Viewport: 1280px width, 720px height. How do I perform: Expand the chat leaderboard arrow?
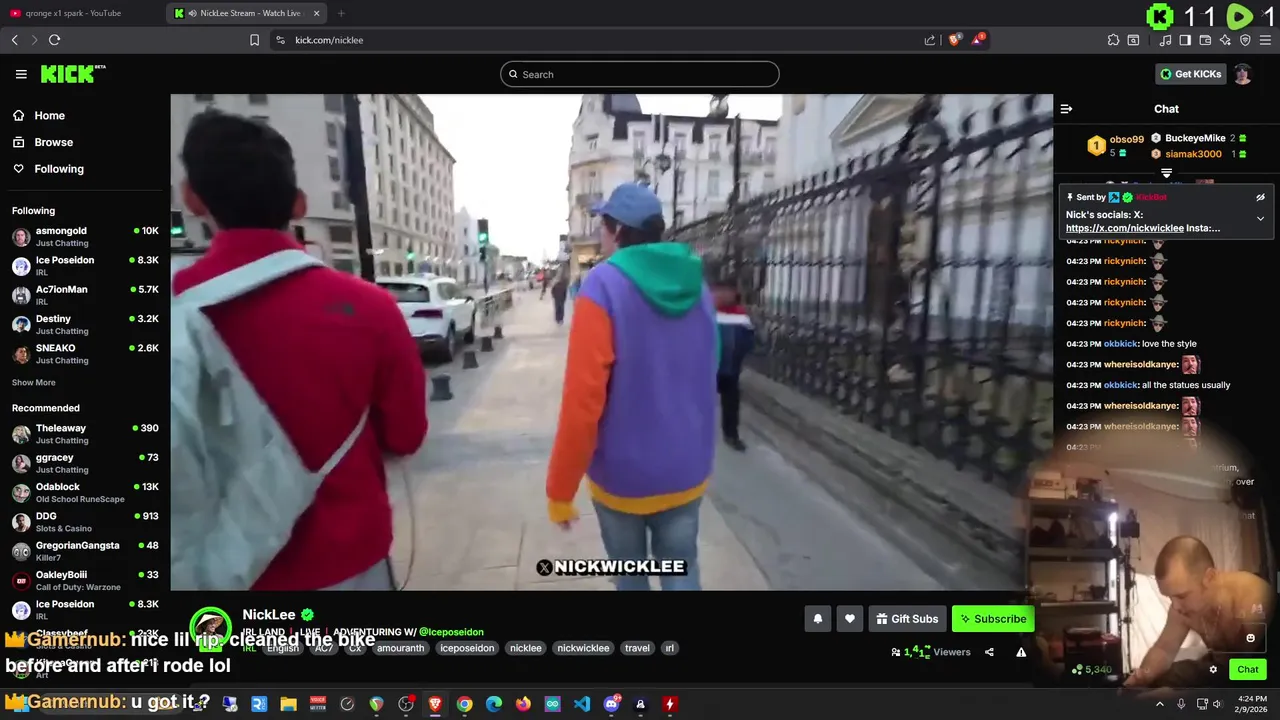pos(1166,173)
